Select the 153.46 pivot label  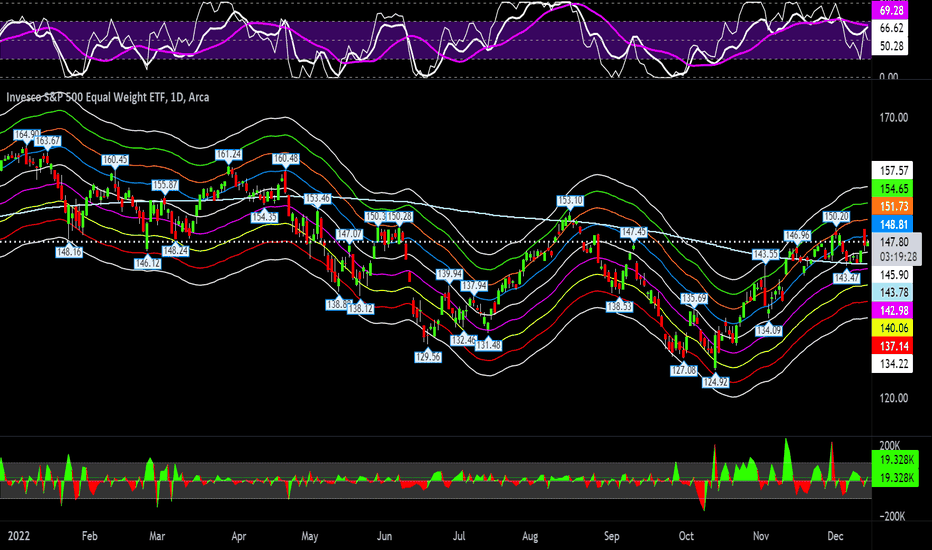(317, 198)
